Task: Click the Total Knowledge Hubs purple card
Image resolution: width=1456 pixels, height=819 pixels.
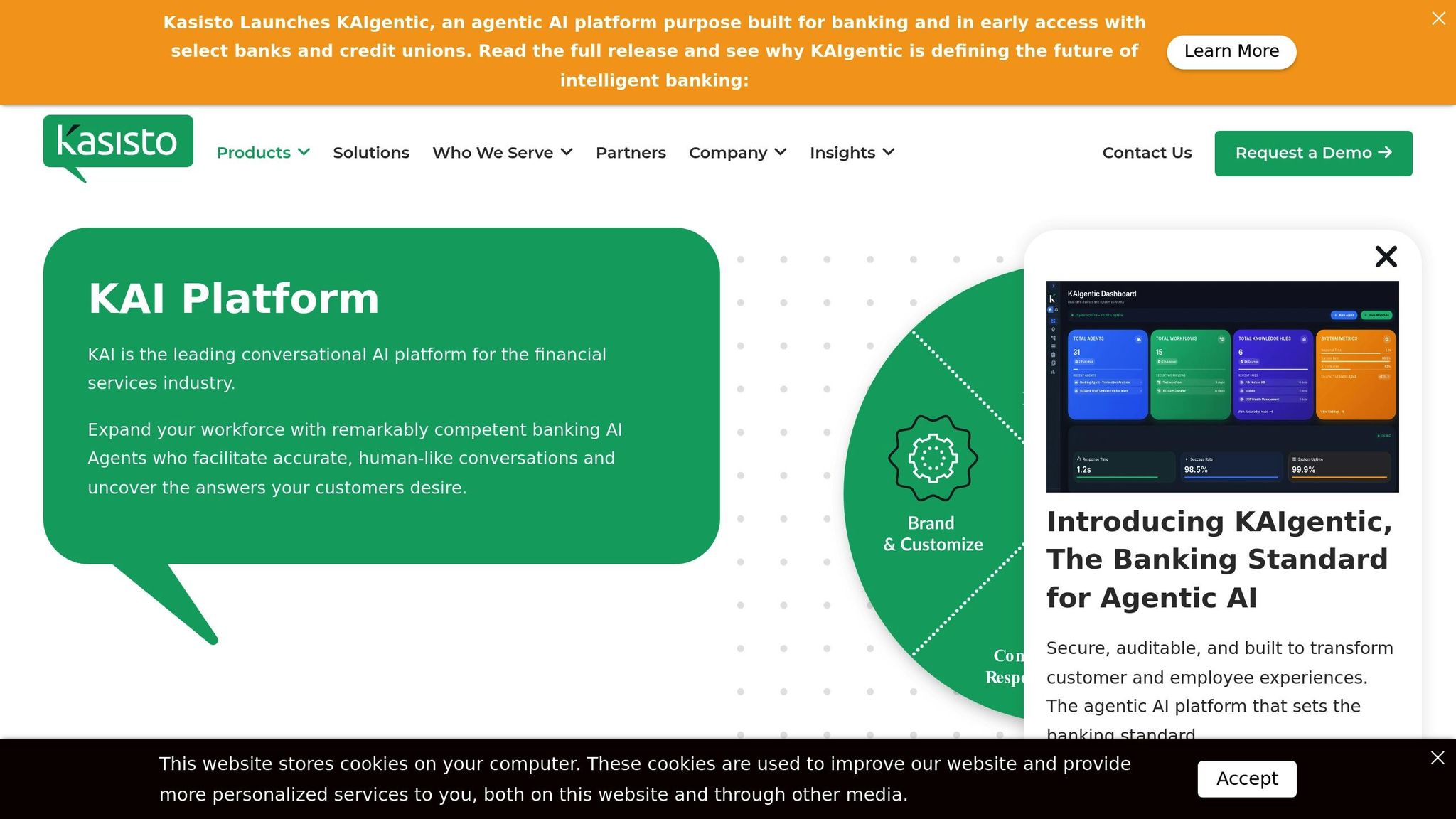Action: pos(1273,374)
